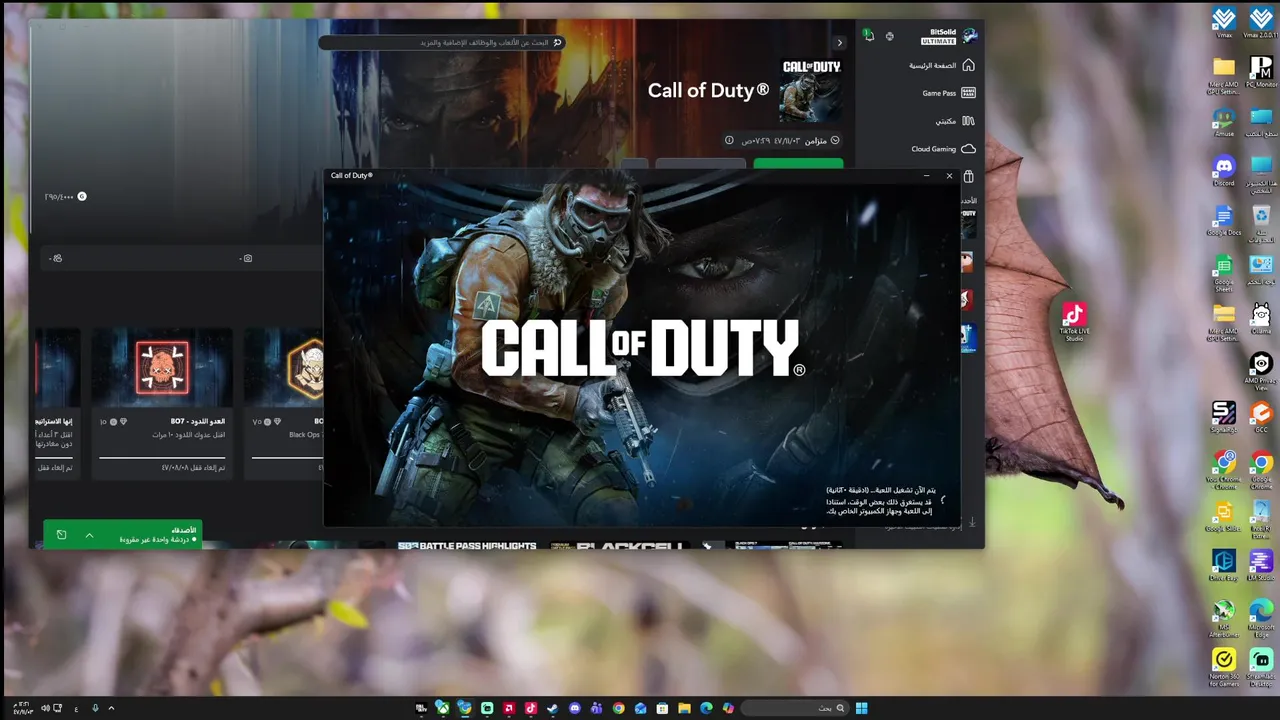
Task: Open TikTok from the taskbar
Action: pyautogui.click(x=530, y=708)
